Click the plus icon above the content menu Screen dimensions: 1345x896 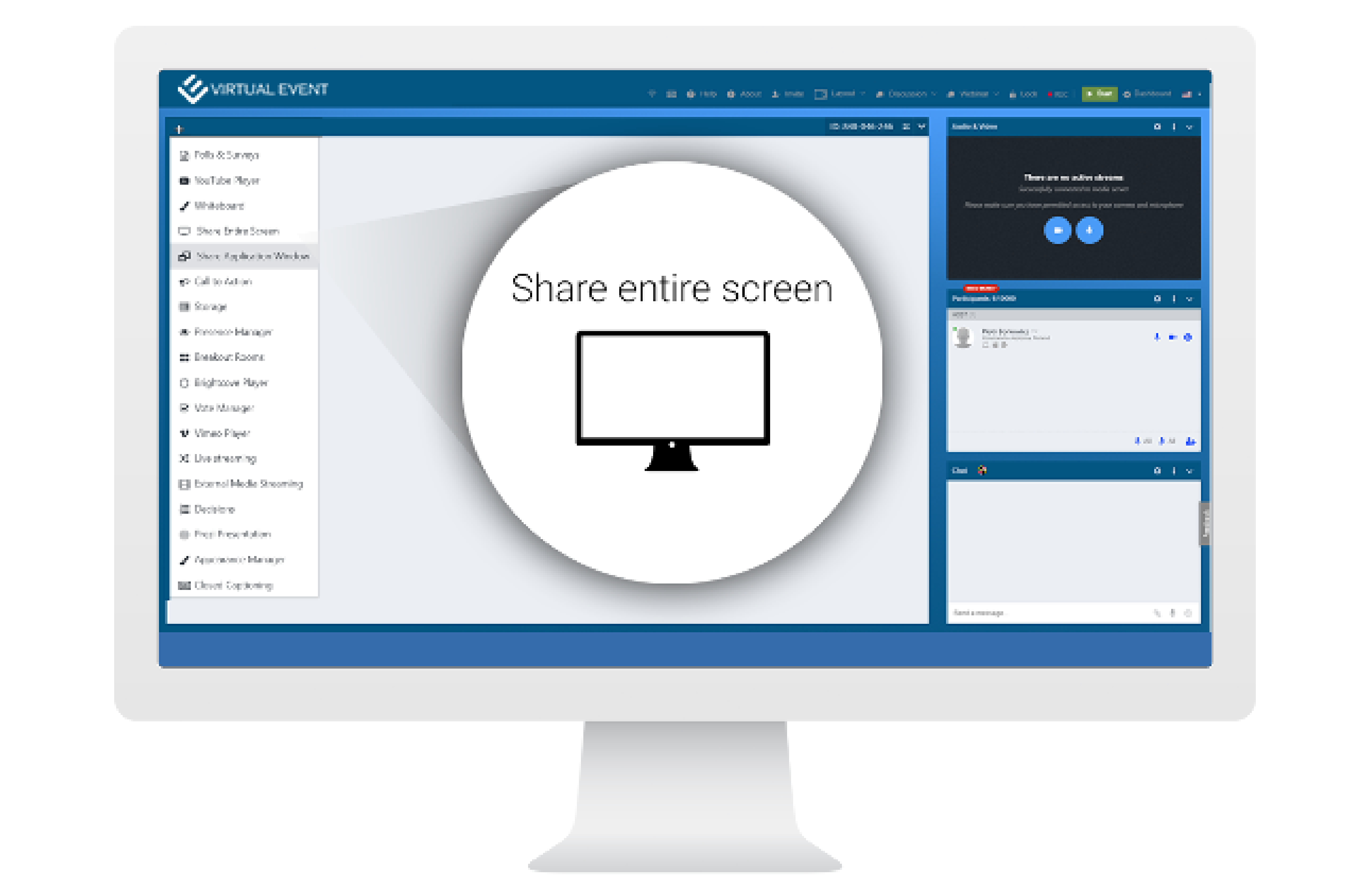(x=179, y=129)
